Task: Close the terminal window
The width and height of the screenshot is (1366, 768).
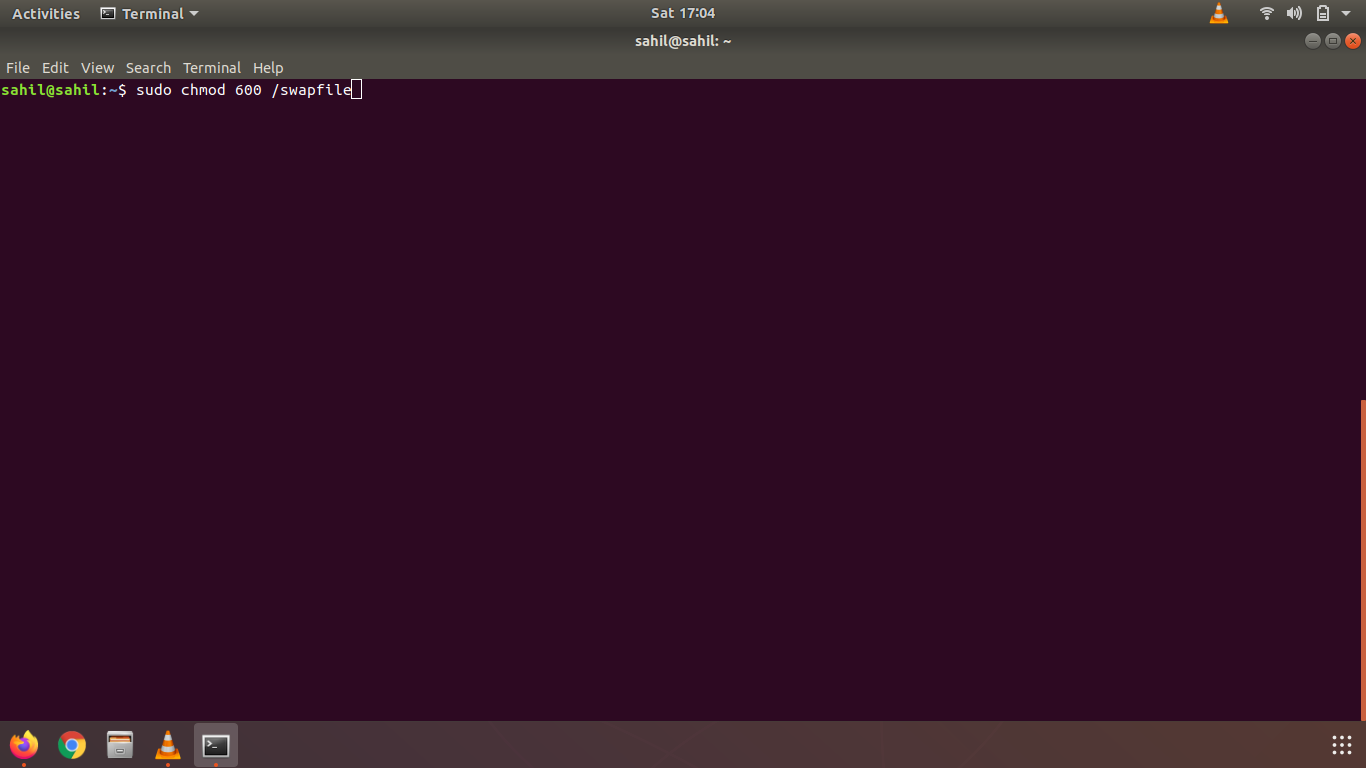Action: 1353,41
